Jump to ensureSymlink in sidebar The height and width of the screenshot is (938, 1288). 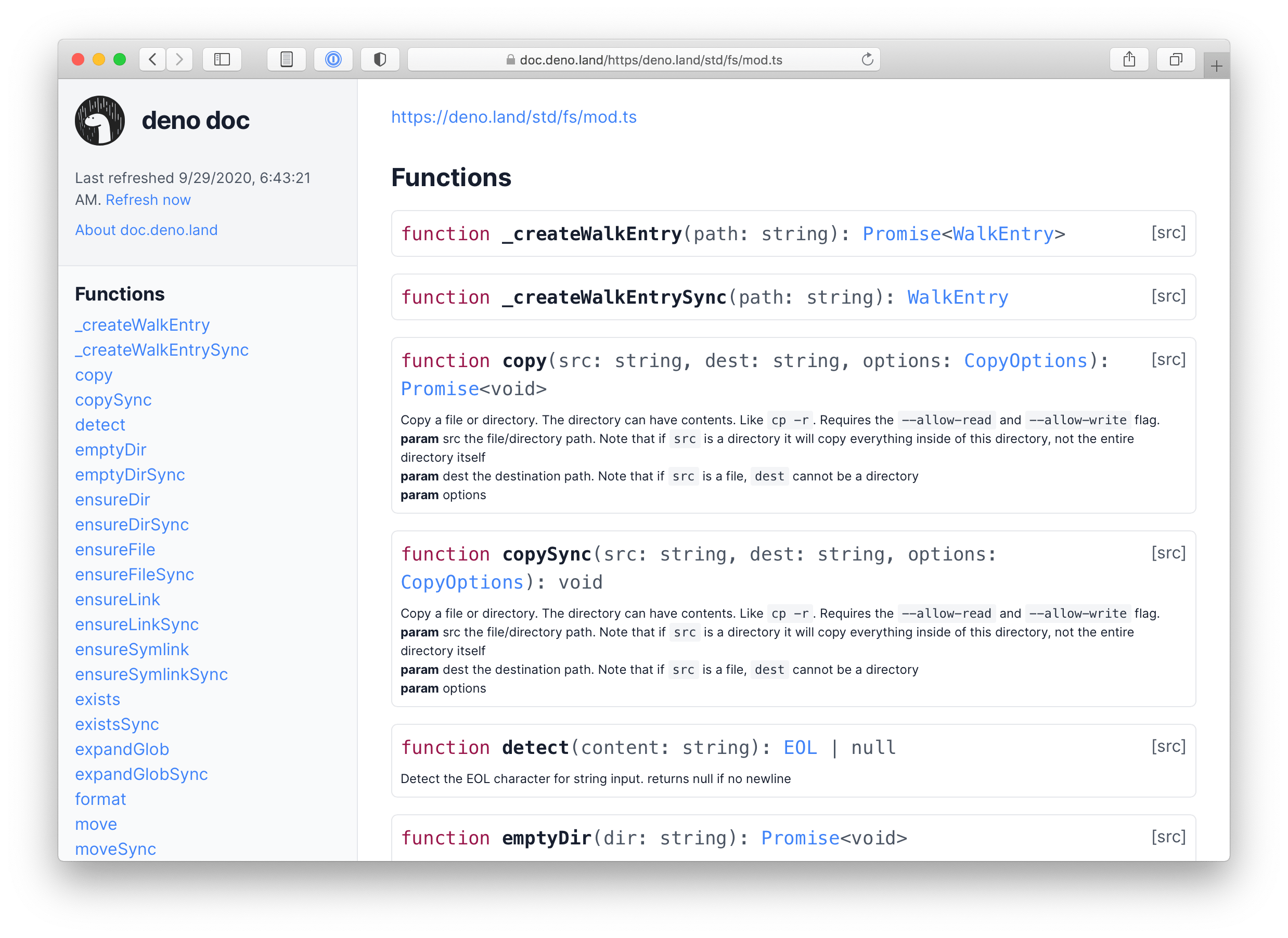[132, 649]
